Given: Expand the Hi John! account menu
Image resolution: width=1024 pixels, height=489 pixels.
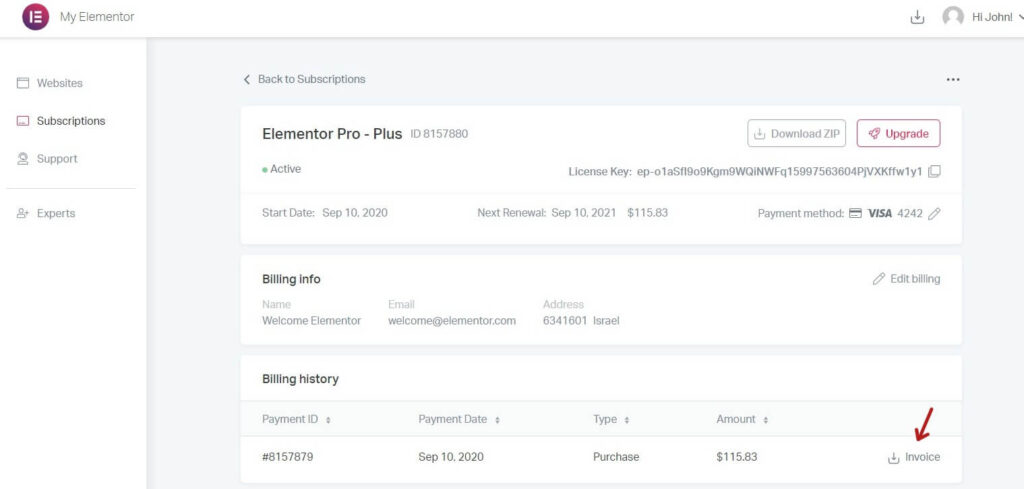Looking at the screenshot, I should (997, 18).
